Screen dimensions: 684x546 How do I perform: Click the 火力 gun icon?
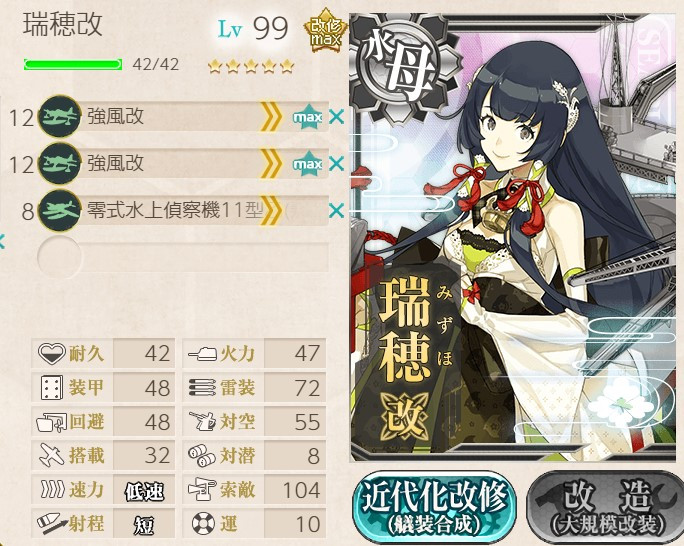pyautogui.click(x=203, y=354)
